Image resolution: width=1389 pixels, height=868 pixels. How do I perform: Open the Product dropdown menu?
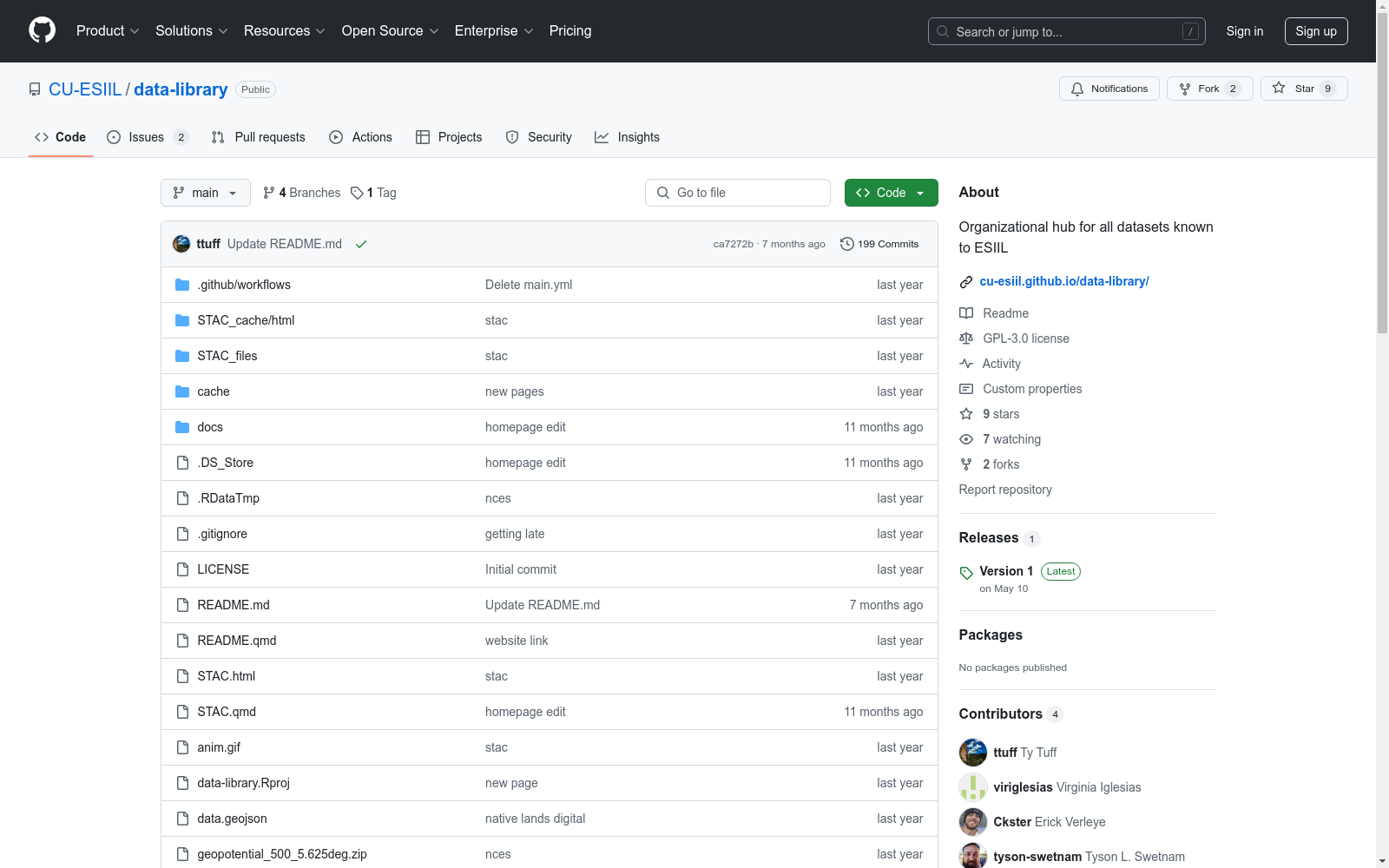point(108,31)
